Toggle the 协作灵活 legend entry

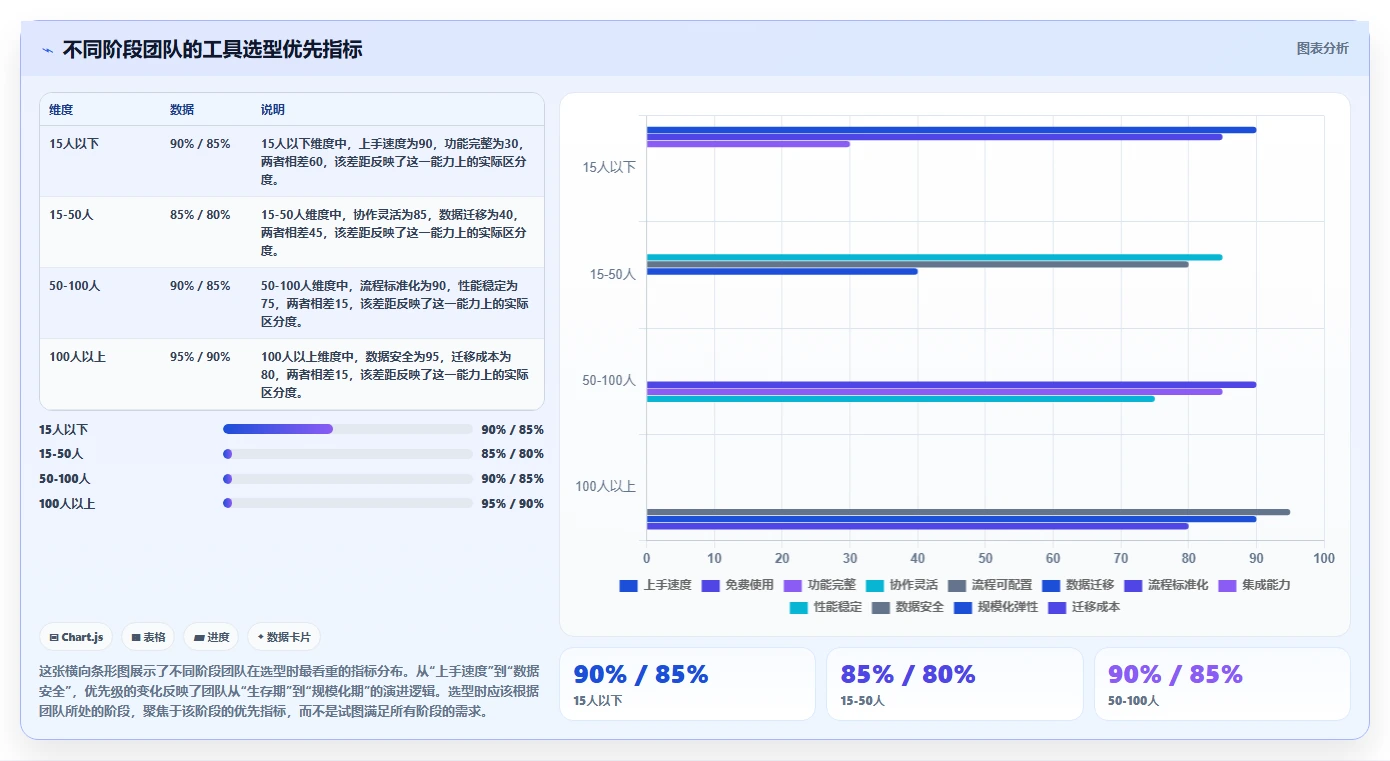(x=902, y=585)
